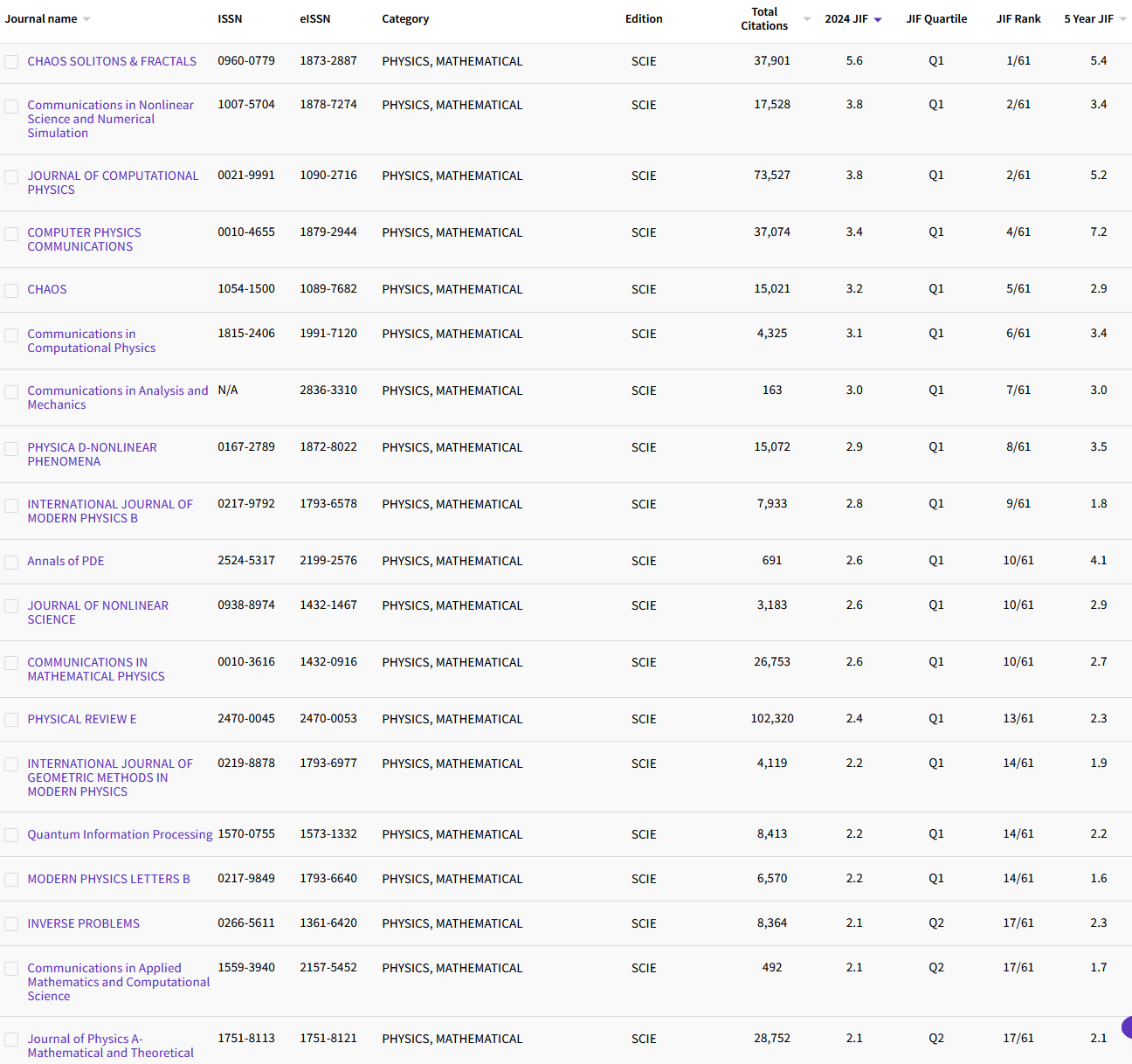Click sort arrow beside 5 Year JIF
This screenshot has height=1064, width=1132.
click(x=1123, y=19)
